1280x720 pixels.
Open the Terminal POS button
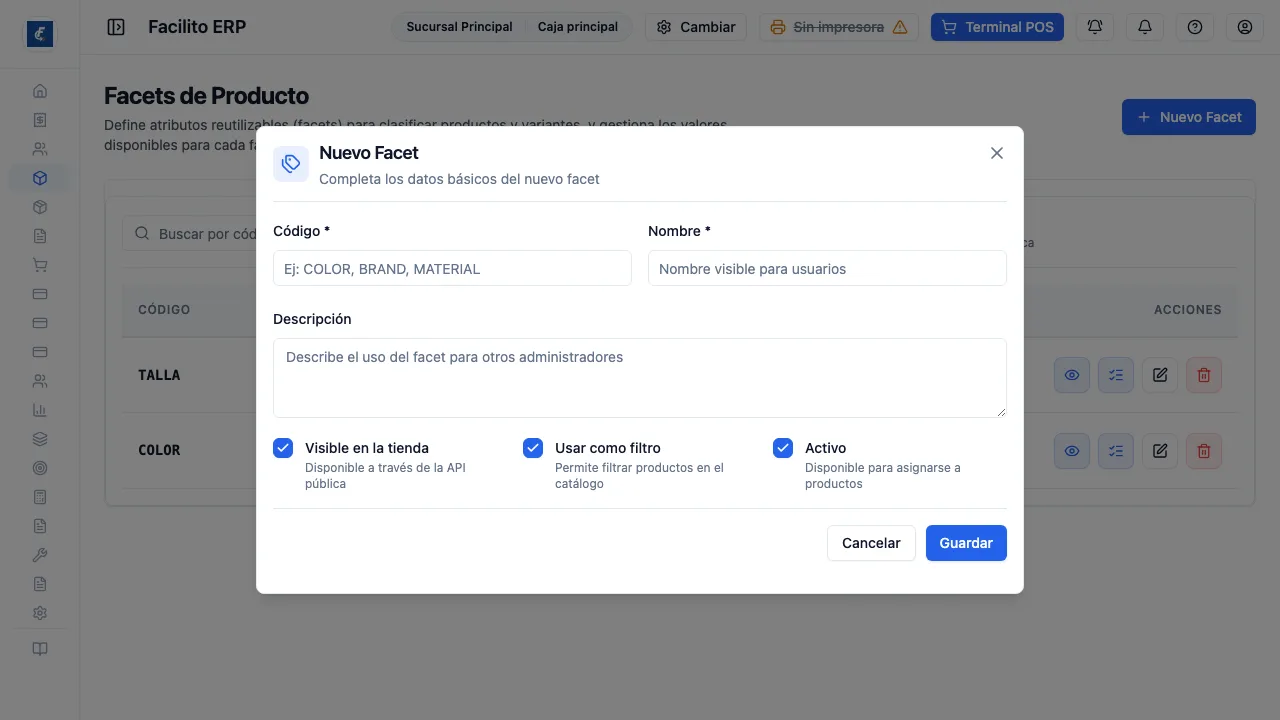point(997,27)
